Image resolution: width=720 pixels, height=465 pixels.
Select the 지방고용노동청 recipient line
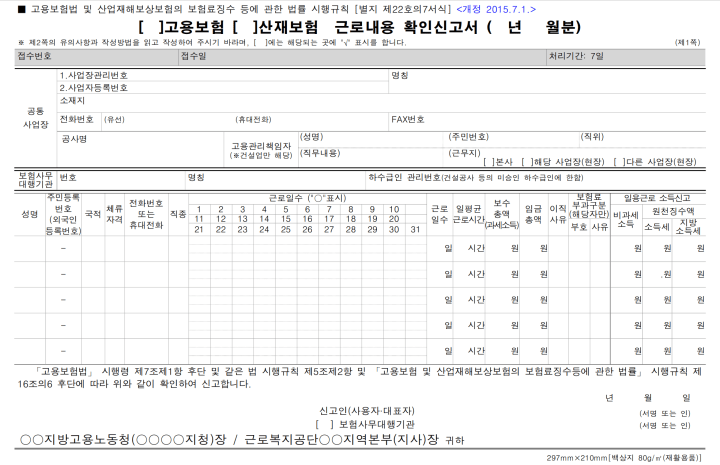[x=242, y=440]
